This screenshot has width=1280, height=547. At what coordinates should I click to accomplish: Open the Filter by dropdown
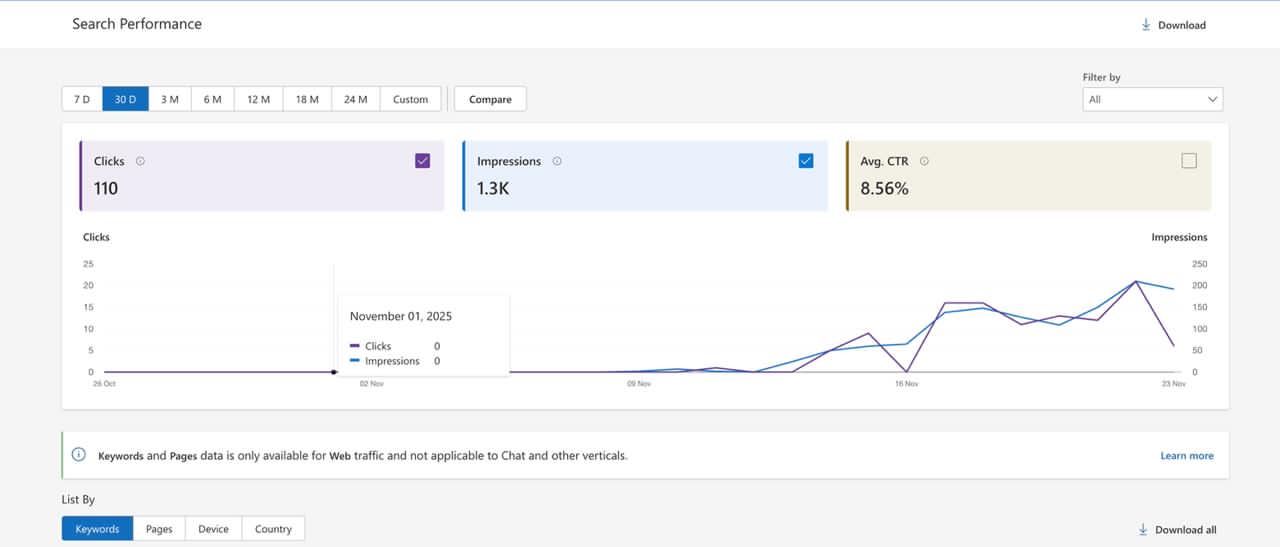[x=1152, y=99]
